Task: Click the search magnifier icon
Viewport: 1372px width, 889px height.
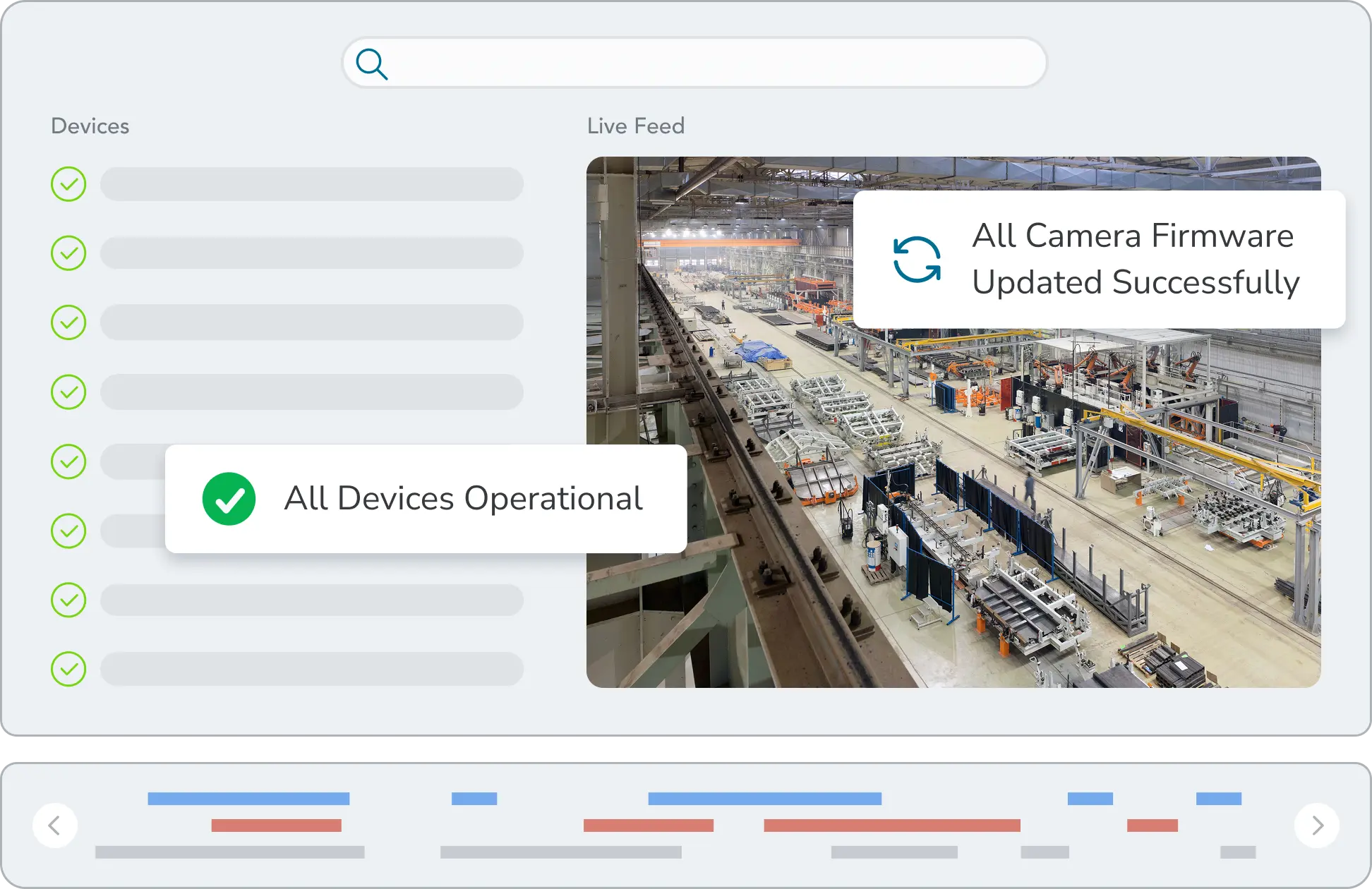Action: pyautogui.click(x=373, y=64)
